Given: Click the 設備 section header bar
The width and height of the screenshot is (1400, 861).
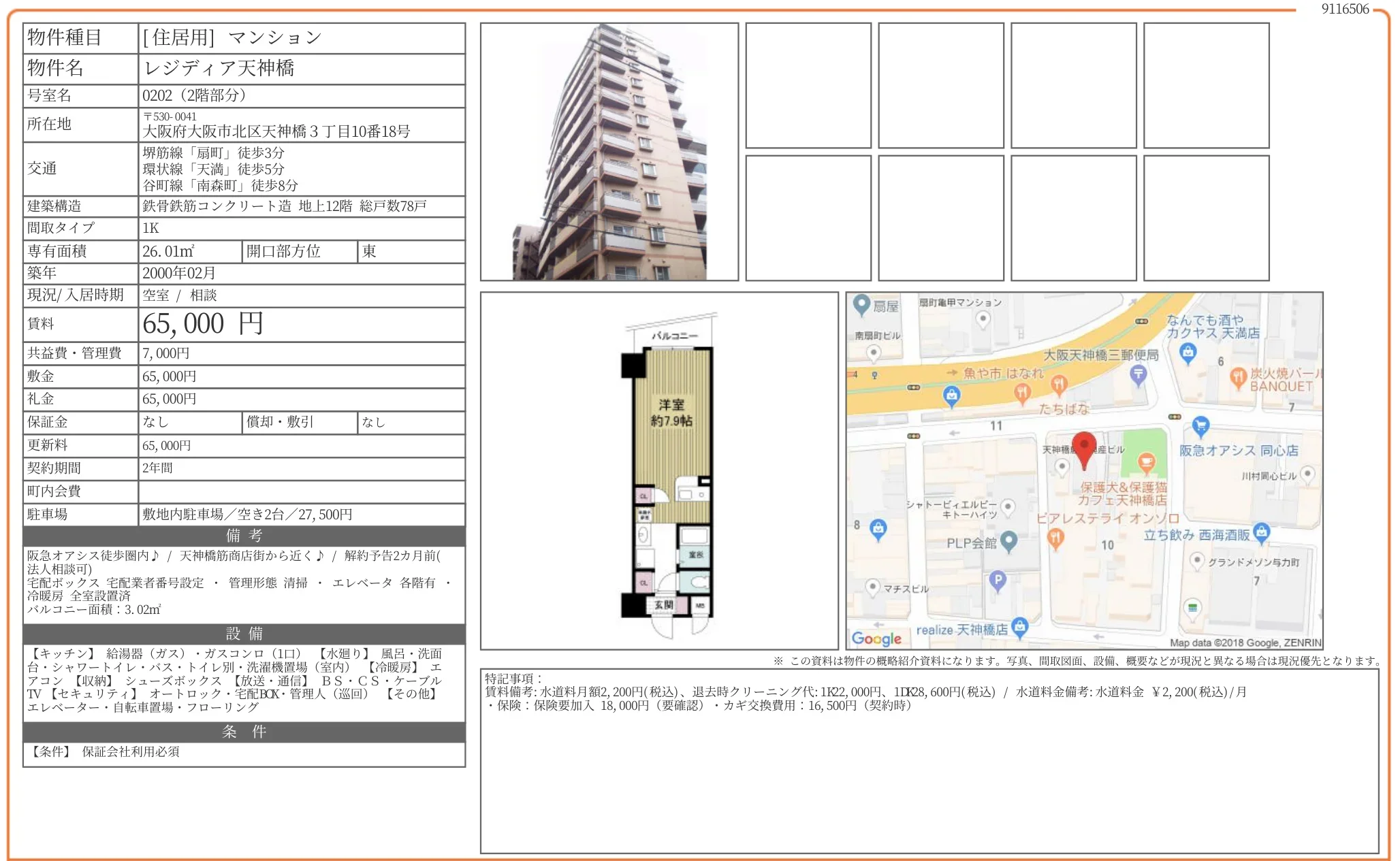Looking at the screenshot, I should click(x=244, y=634).
